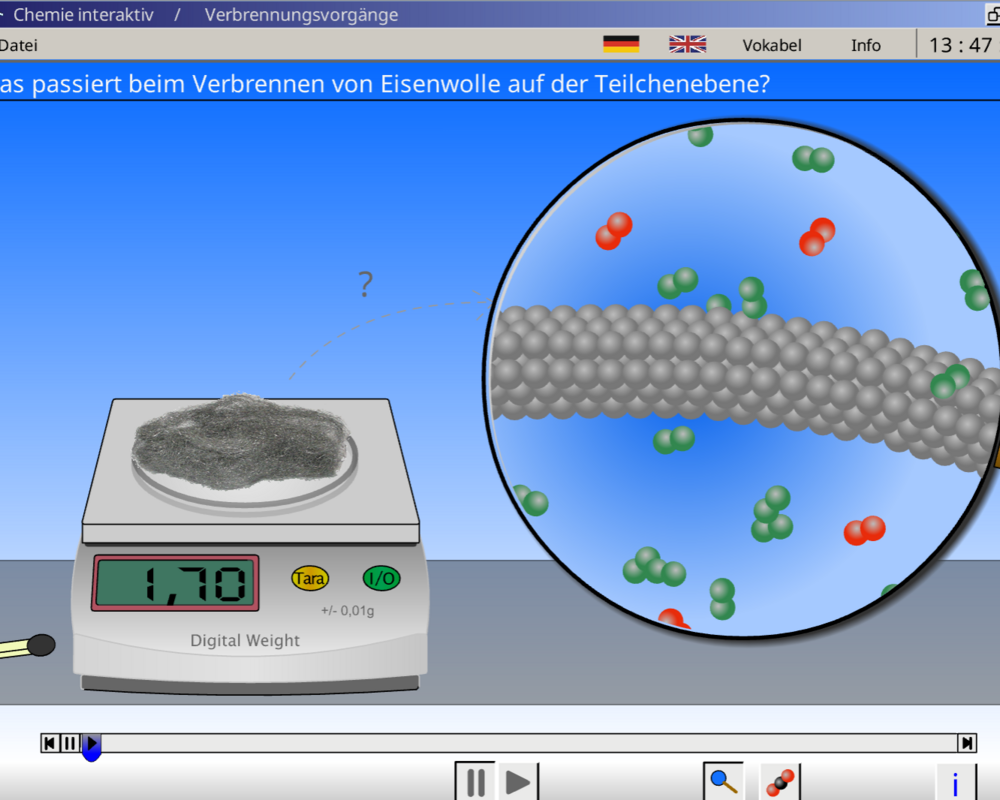Viewport: 1000px width, 800px height.
Task: Play the animation with the large play button
Action: pos(517,781)
